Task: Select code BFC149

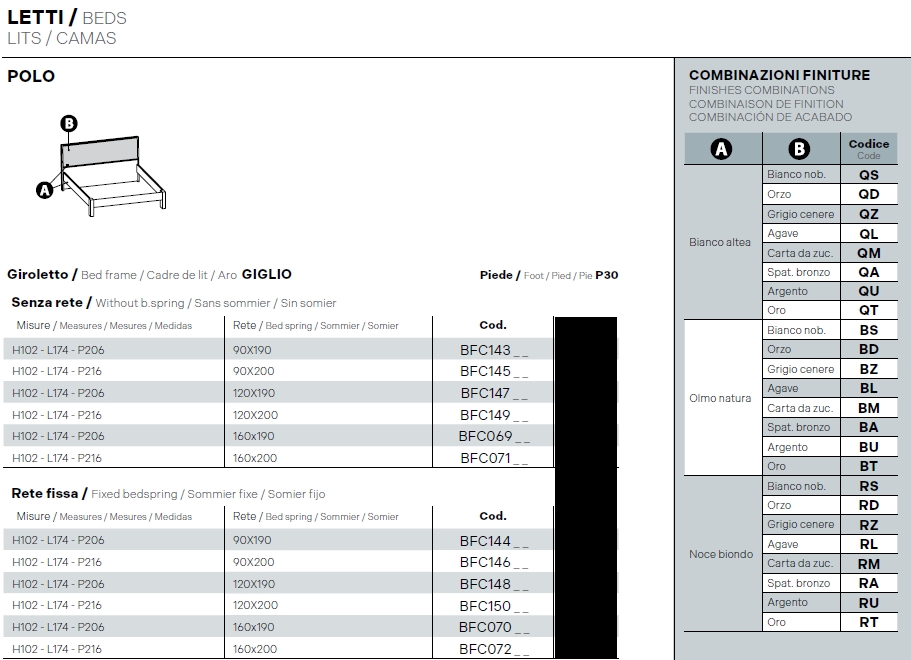Action: click(x=494, y=415)
